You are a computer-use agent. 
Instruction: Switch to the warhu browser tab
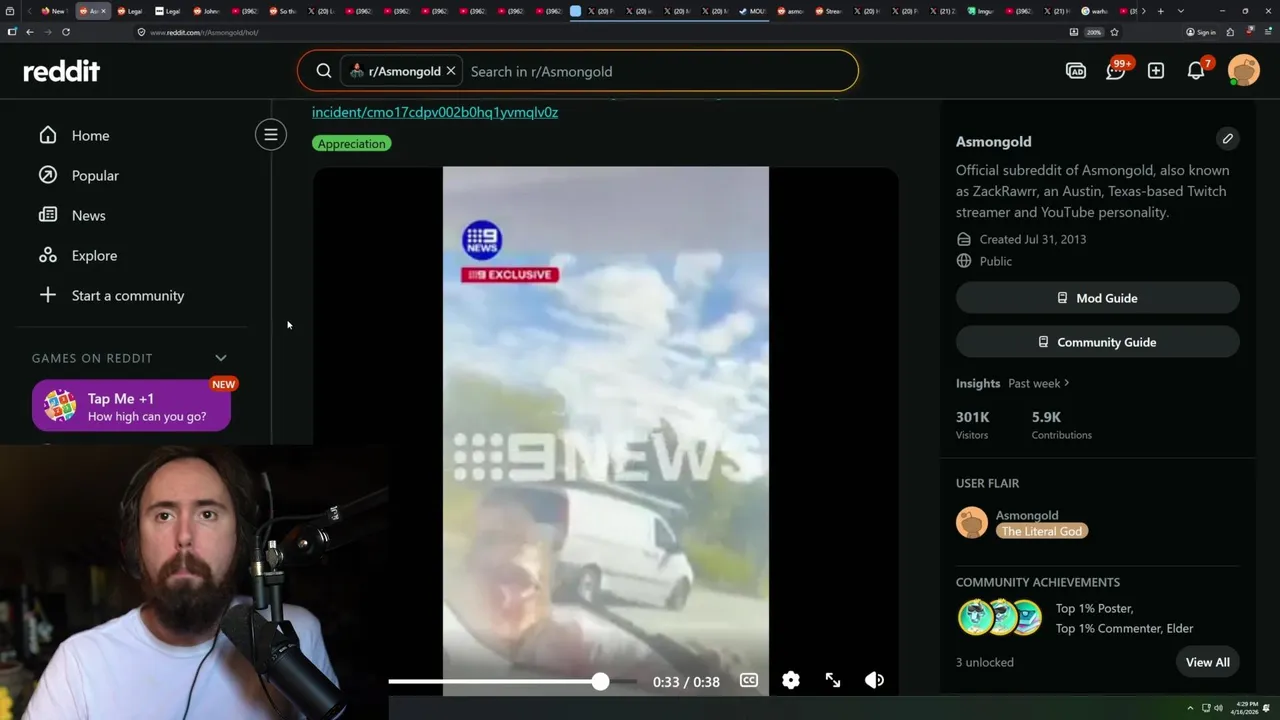click(1097, 11)
